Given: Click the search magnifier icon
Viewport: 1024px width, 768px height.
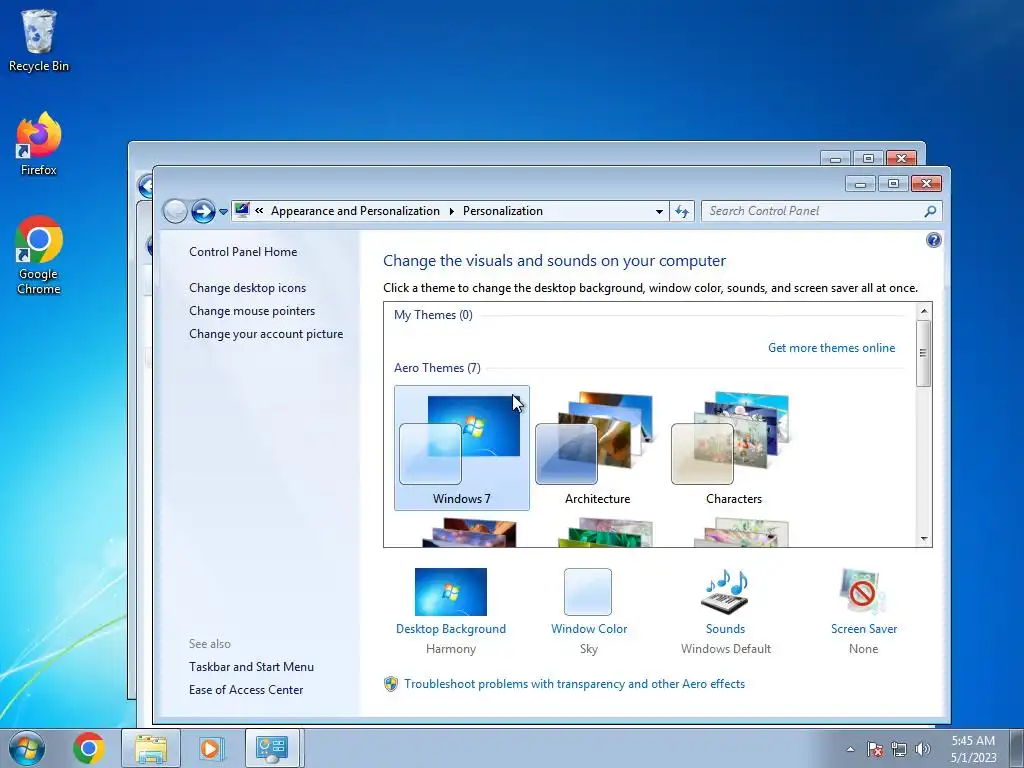Looking at the screenshot, I should point(930,211).
